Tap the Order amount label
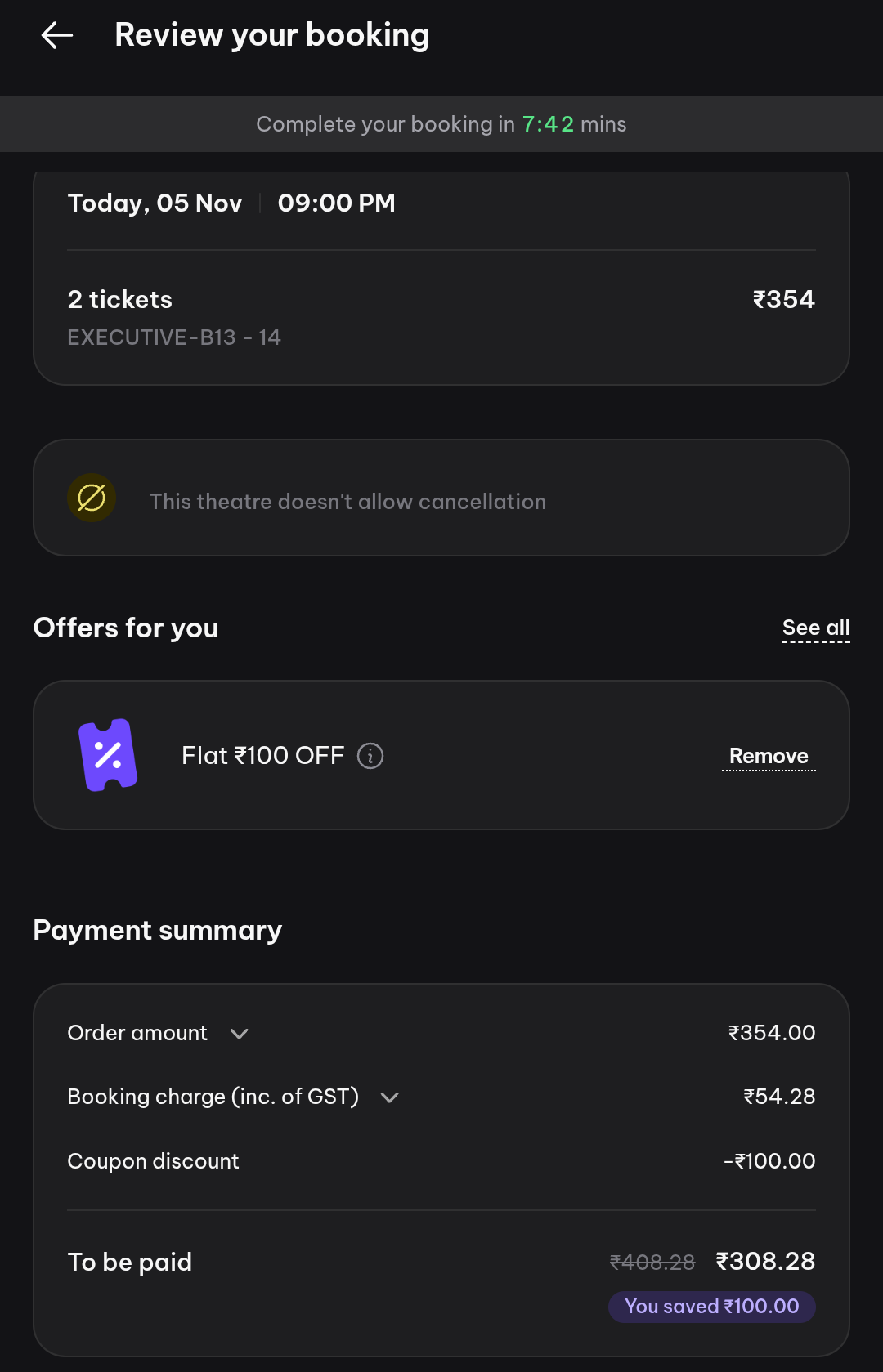Screen dimensions: 883x1372 tap(137, 1033)
